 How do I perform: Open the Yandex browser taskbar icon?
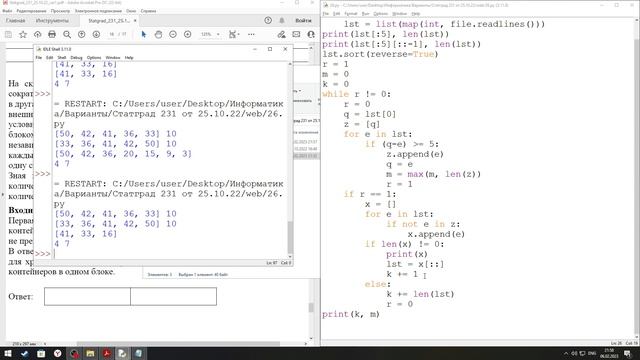58,353
